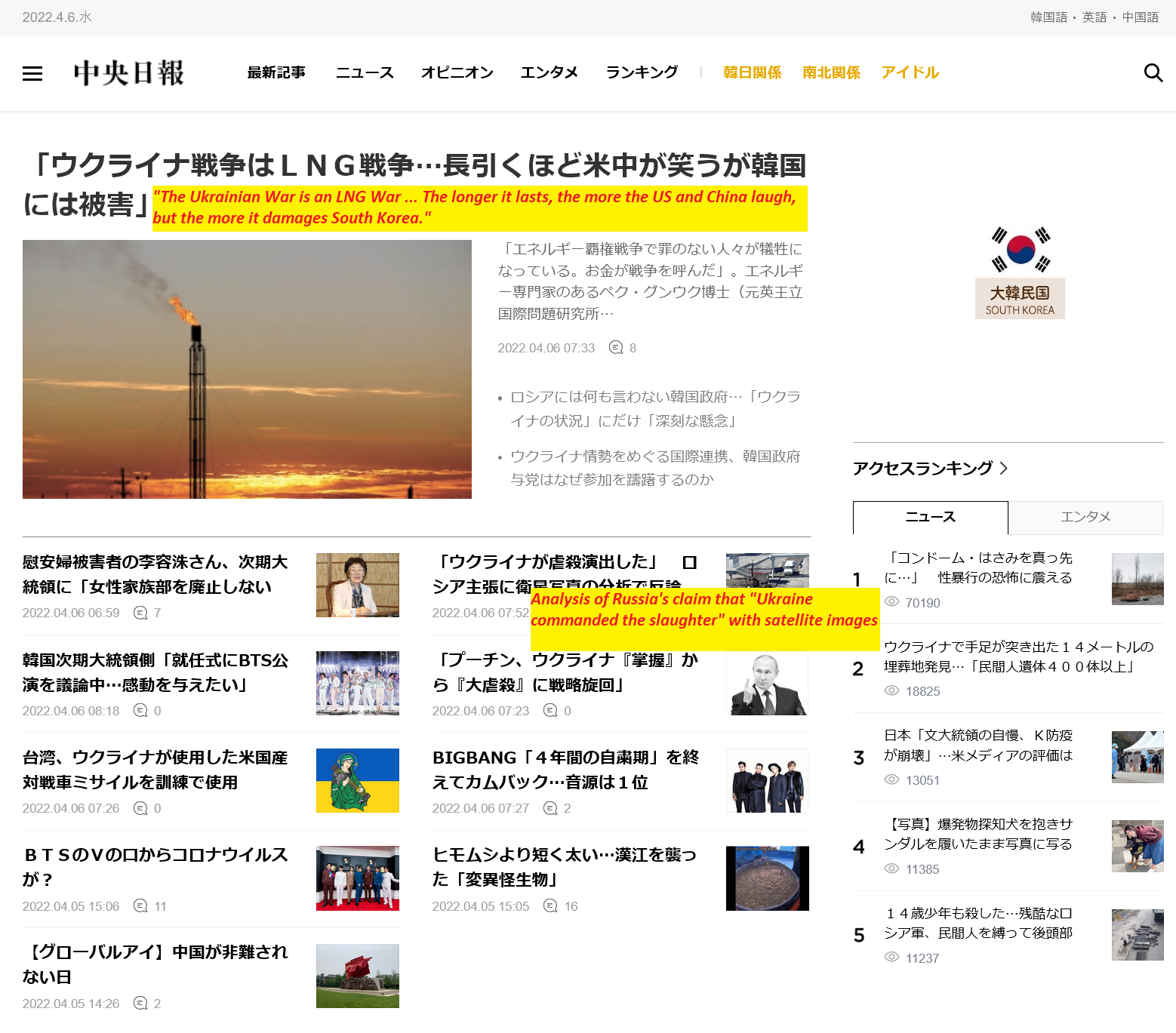Click the South Korea flag badge
Viewport: 1176px width, 1033px height.
point(1020,272)
